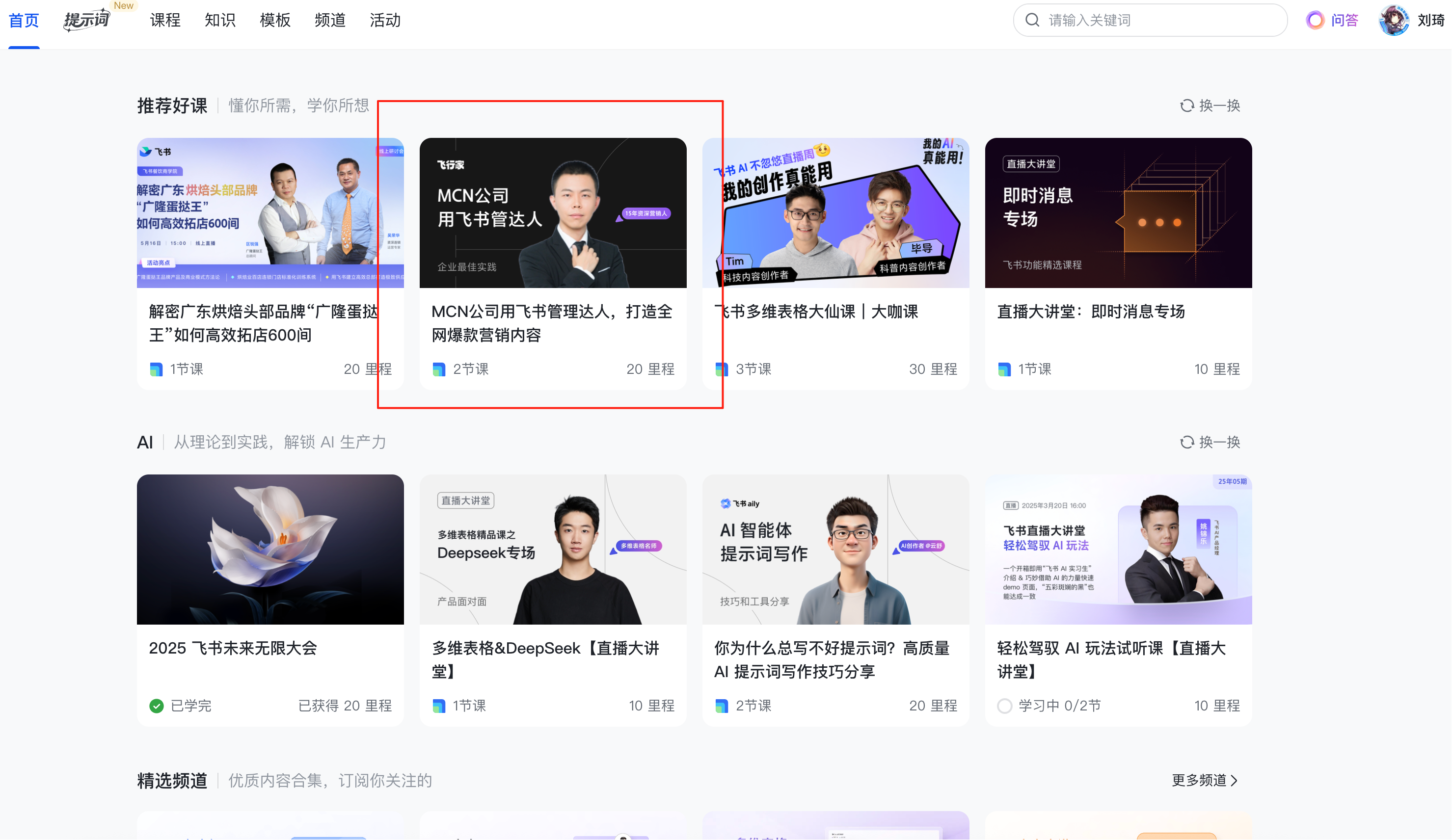Click the 精选频道 section heading
Viewport: 1452px width, 840px height.
172,781
